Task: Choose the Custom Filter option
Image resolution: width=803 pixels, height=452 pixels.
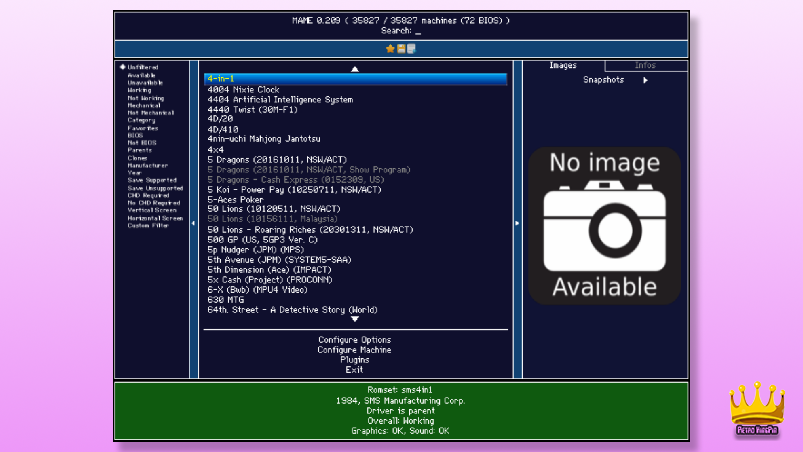Action: click(148, 225)
